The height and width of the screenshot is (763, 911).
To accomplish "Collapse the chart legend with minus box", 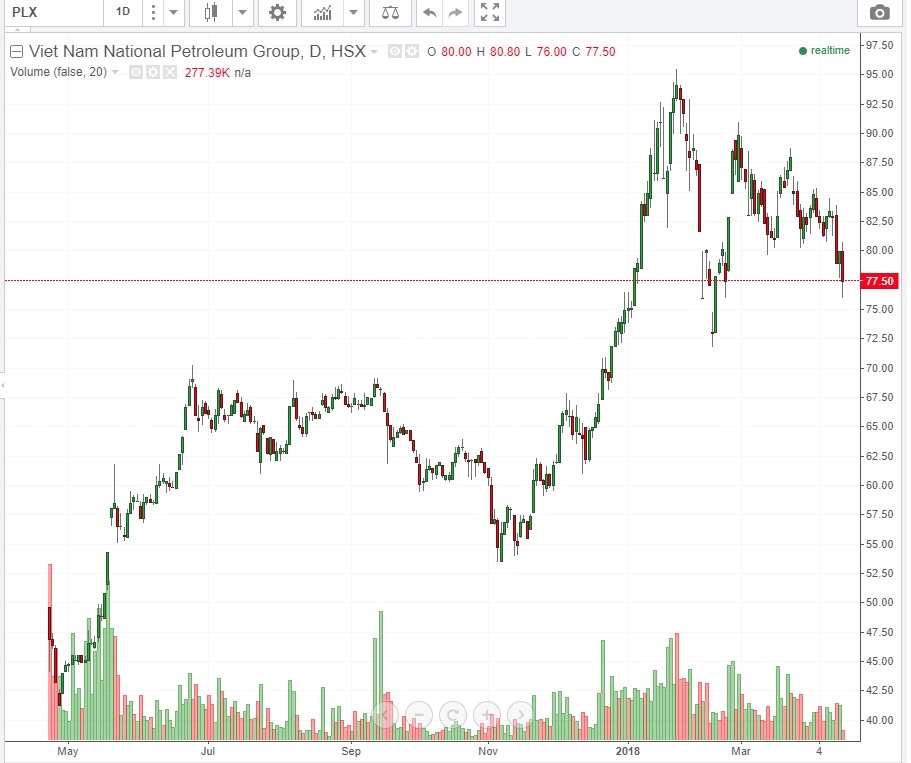I will 16,52.
